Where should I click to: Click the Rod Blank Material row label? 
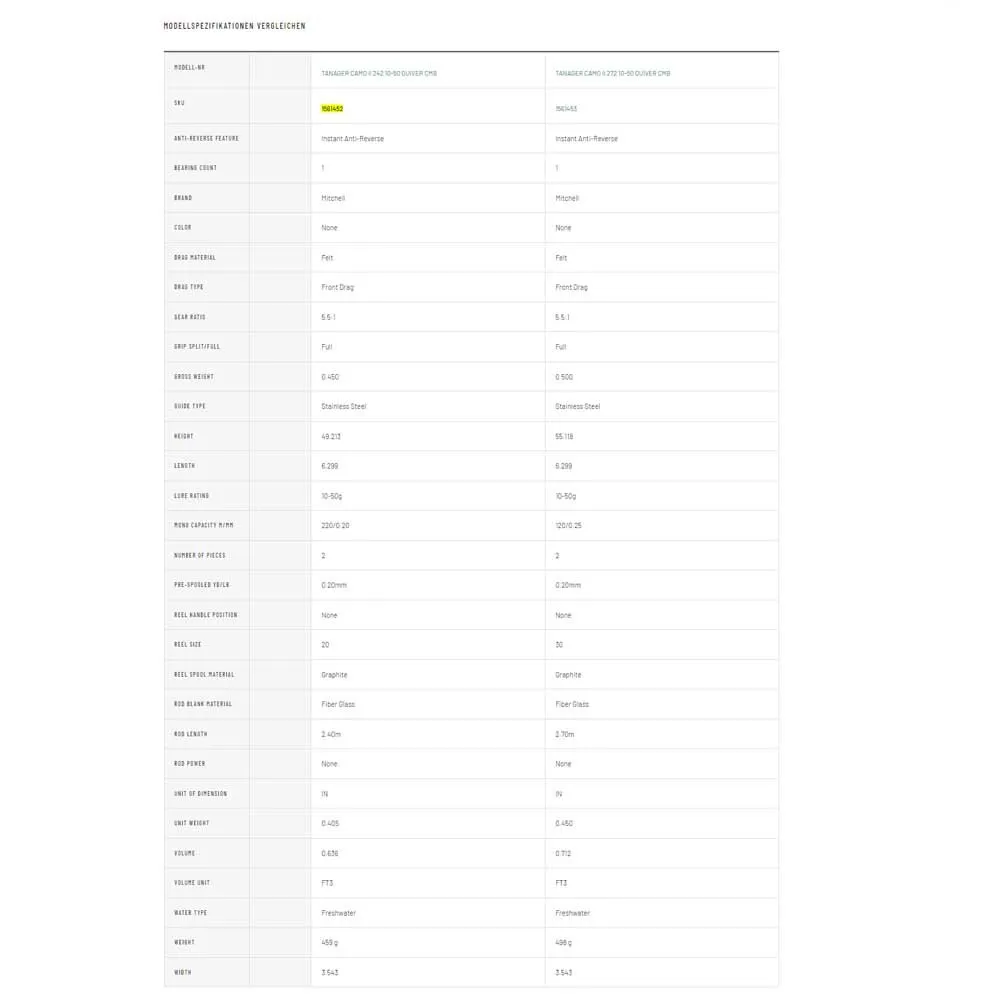203,704
